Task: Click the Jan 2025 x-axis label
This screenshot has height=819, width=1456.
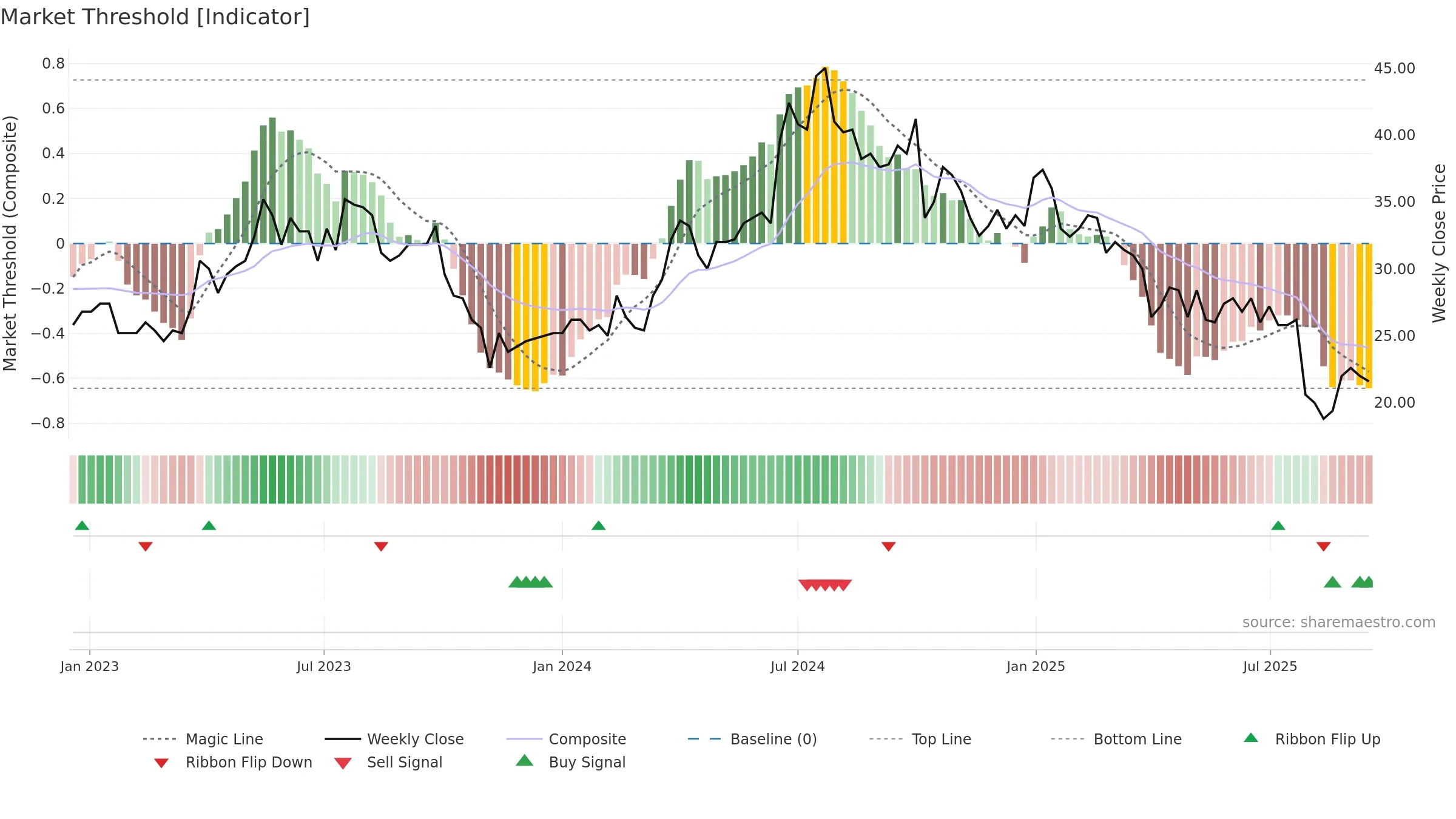Action: 1036,666
